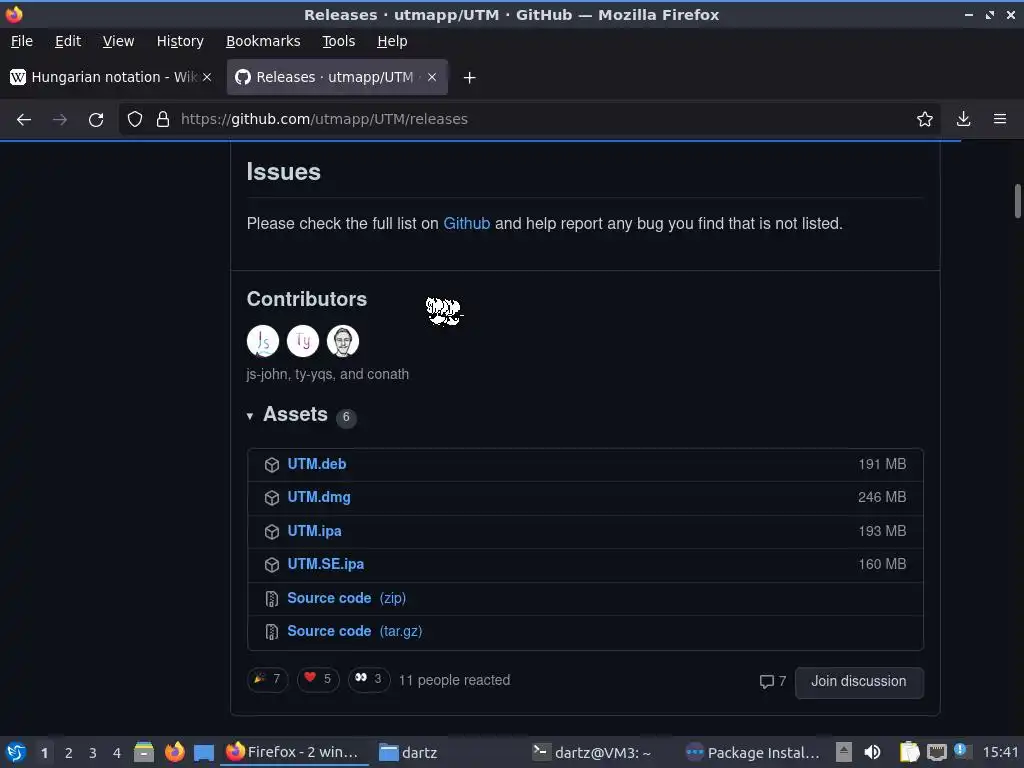Click the 15:41 taskbar clock

(x=1000, y=752)
